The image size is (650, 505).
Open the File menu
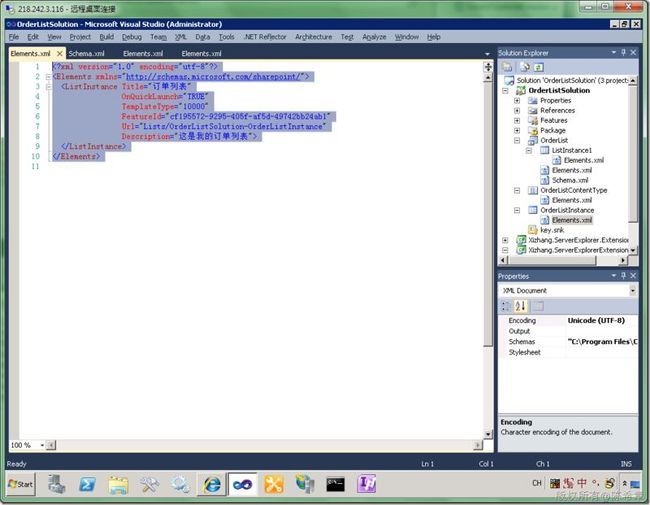(14, 37)
